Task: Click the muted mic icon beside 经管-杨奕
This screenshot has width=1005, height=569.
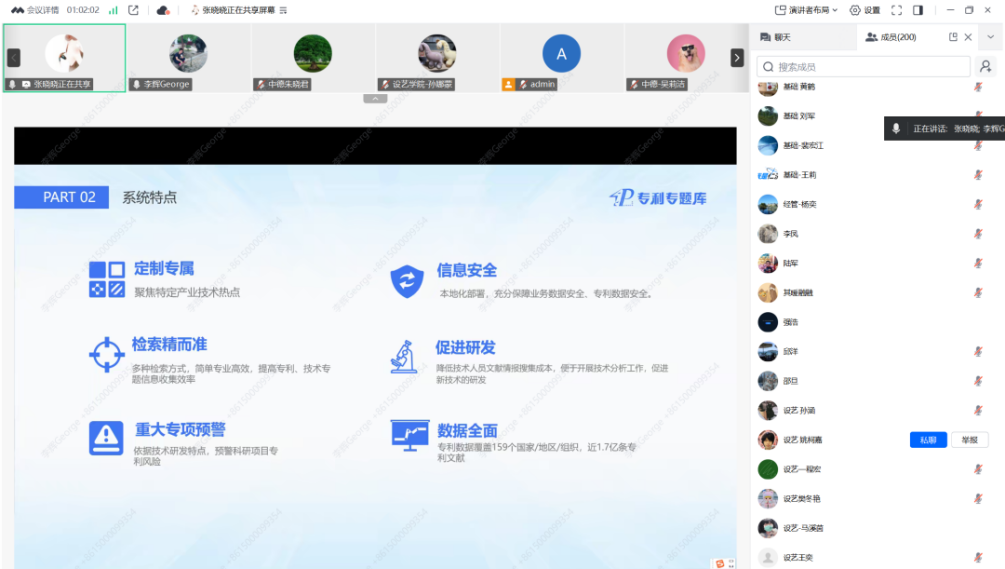Action: point(978,204)
